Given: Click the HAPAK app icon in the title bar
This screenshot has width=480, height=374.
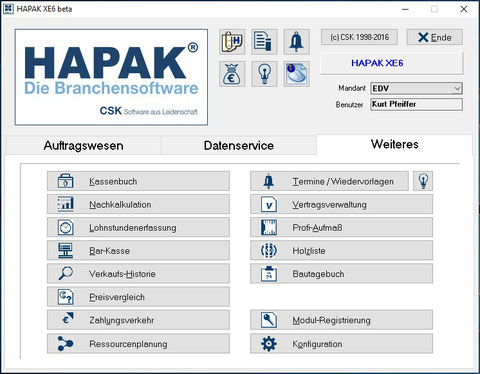Looking at the screenshot, I should pos(8,9).
